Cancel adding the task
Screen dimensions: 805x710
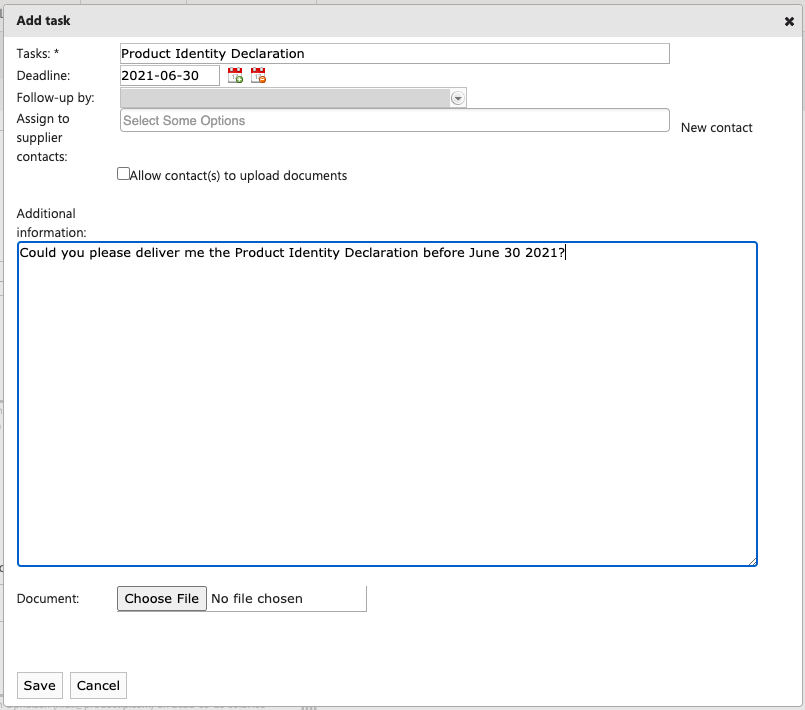pyautogui.click(x=98, y=685)
